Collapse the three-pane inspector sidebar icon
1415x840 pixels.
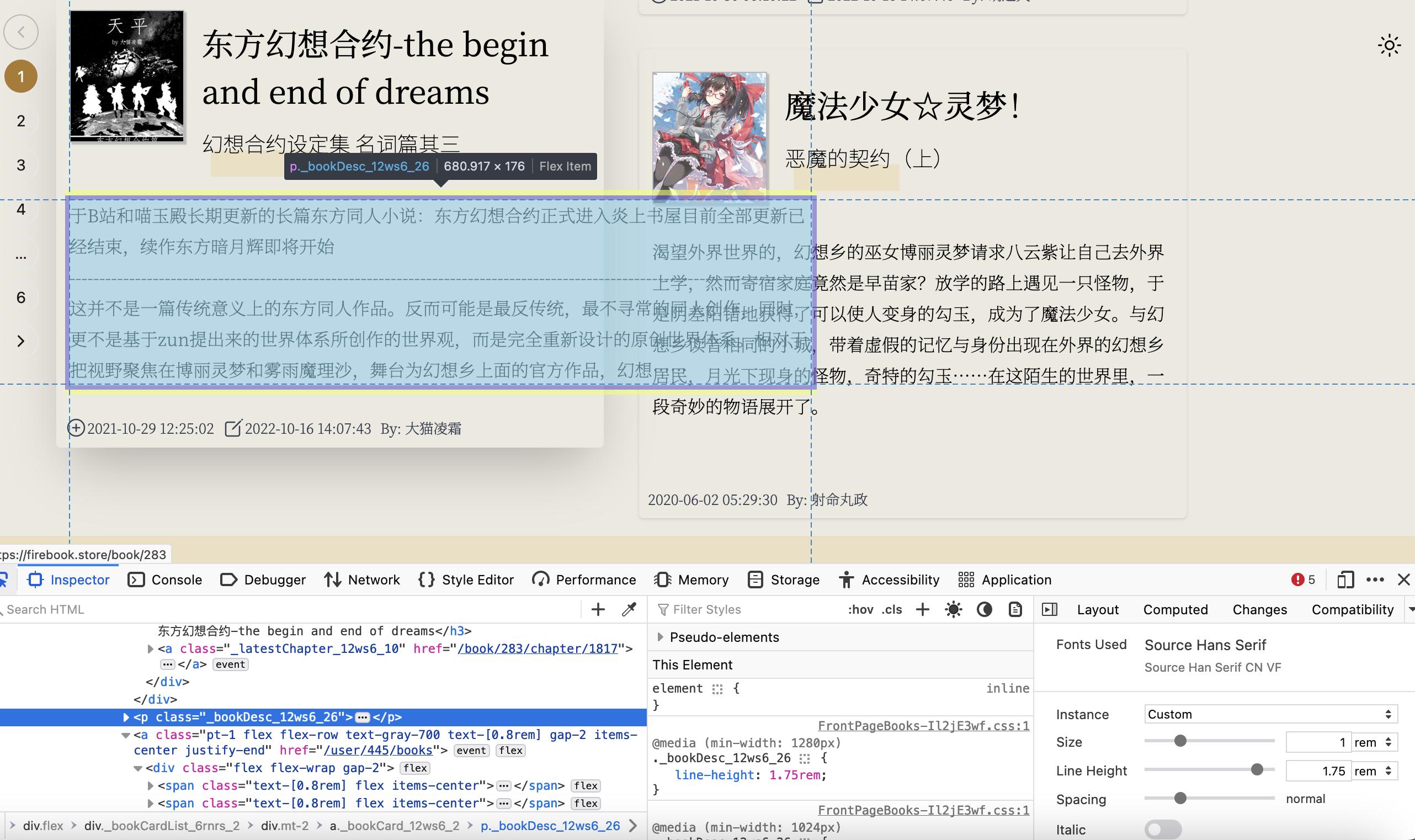pos(1049,610)
